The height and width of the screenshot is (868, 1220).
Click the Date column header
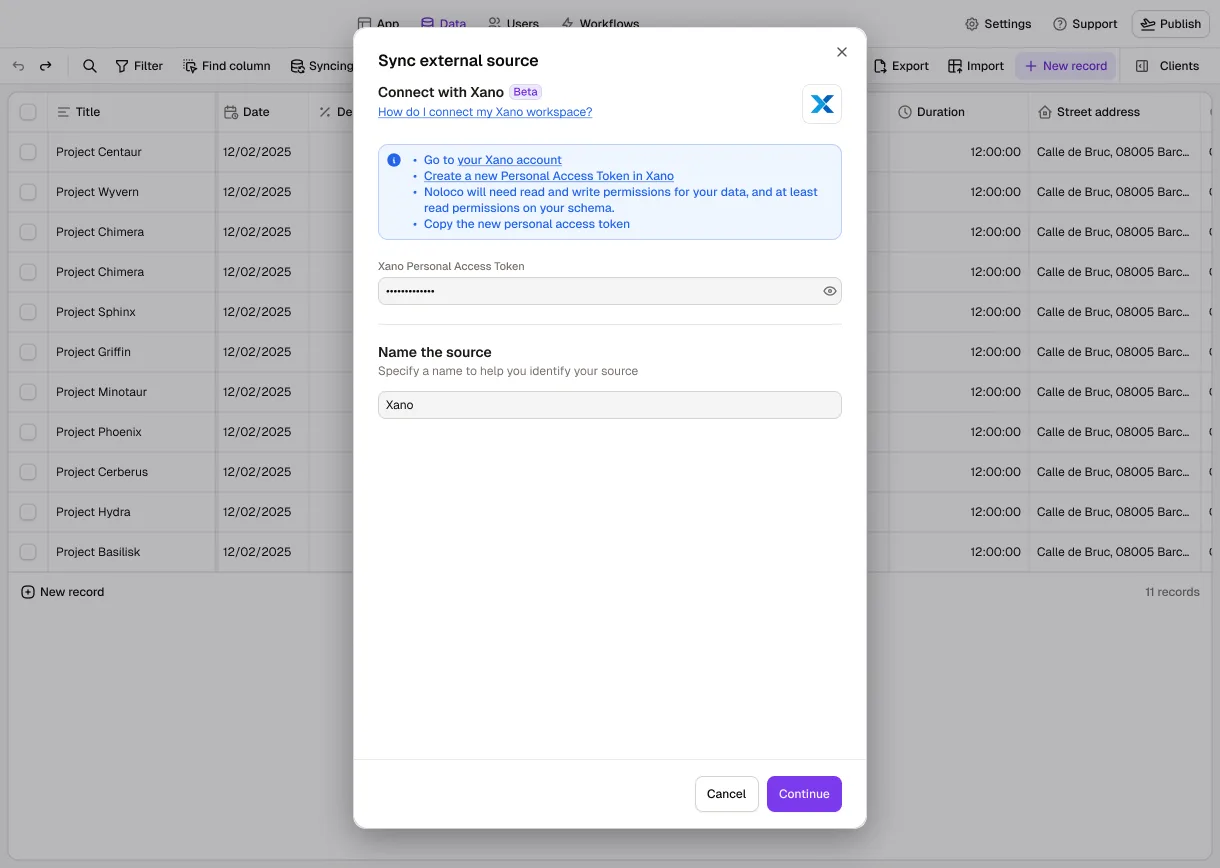point(262,112)
